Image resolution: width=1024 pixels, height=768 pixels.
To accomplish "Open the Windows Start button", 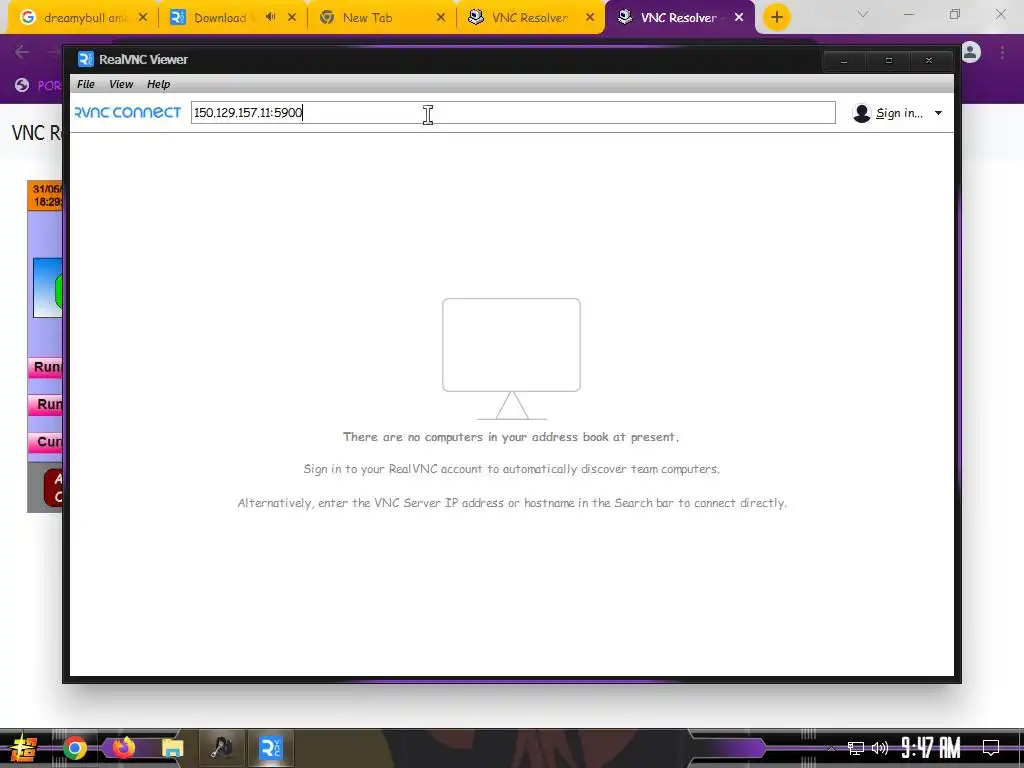I will click(x=24, y=748).
